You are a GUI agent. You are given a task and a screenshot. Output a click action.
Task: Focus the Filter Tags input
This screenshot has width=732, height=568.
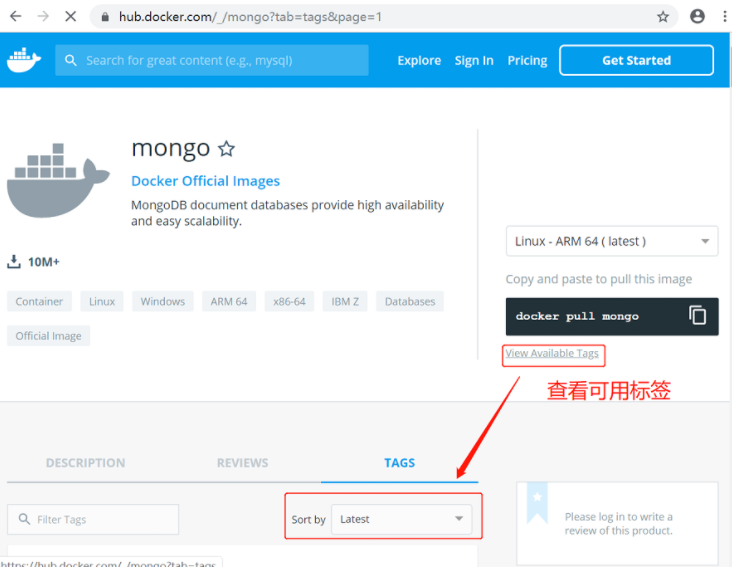tap(93, 519)
